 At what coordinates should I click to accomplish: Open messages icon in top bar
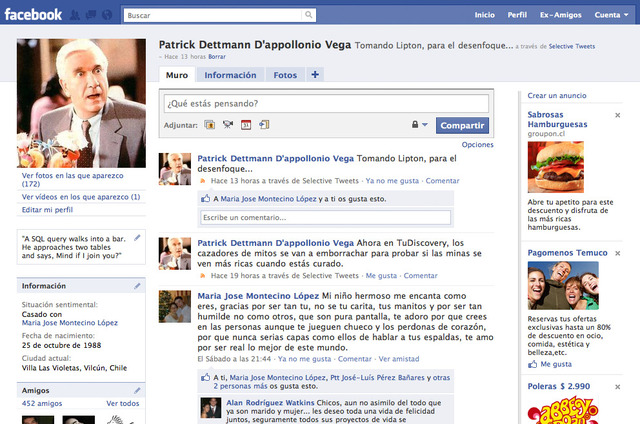pyautogui.click(x=91, y=15)
